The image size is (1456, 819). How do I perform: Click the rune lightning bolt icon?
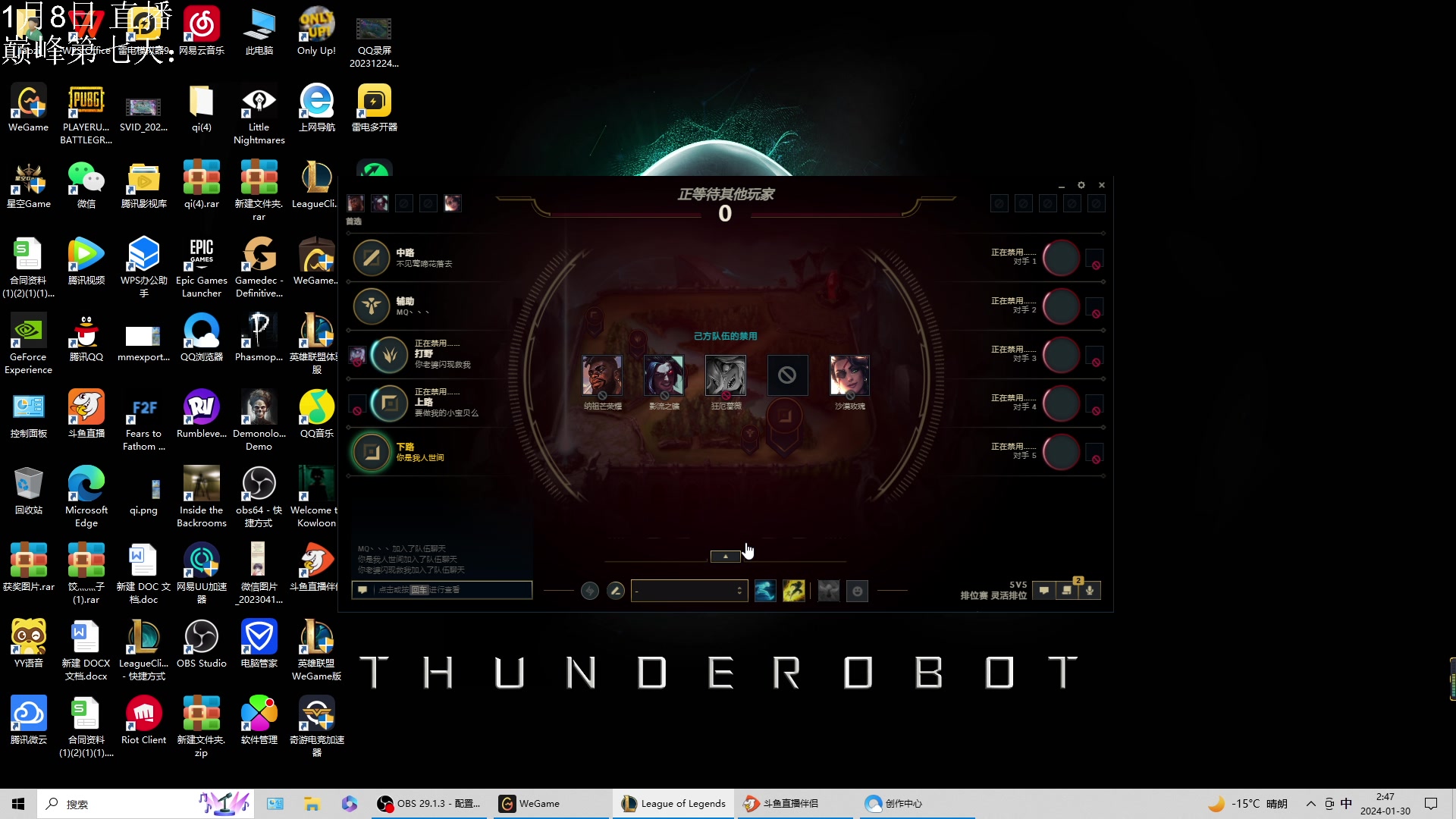click(589, 591)
